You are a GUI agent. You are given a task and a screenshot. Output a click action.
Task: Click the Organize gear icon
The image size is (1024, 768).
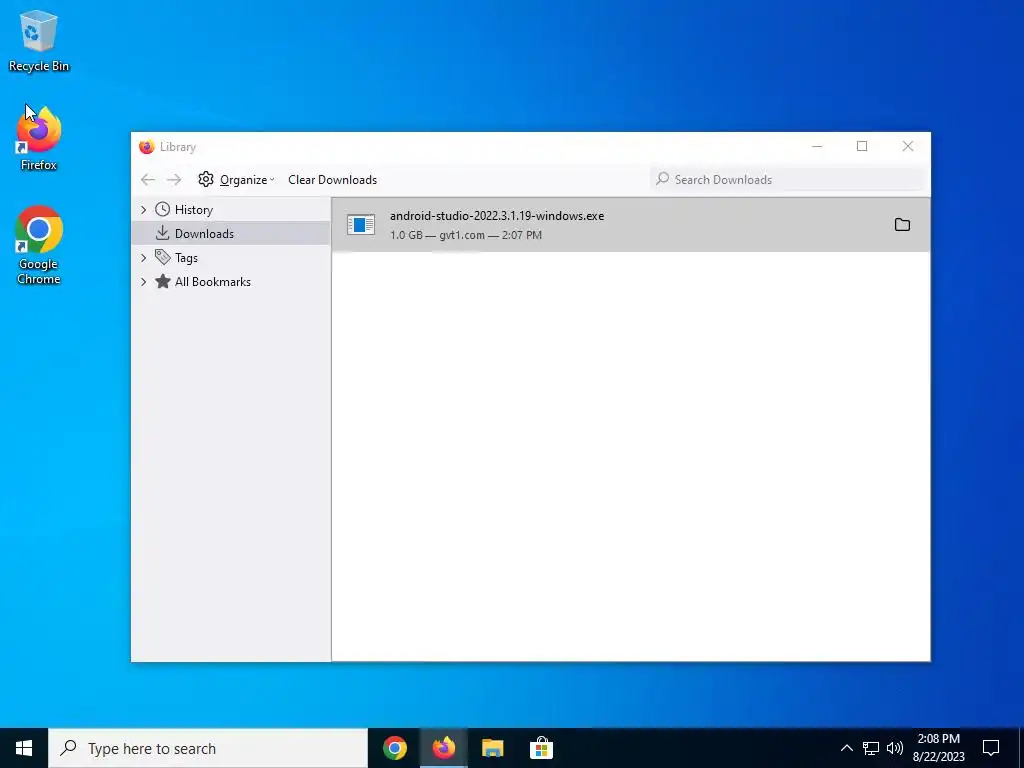(x=206, y=179)
